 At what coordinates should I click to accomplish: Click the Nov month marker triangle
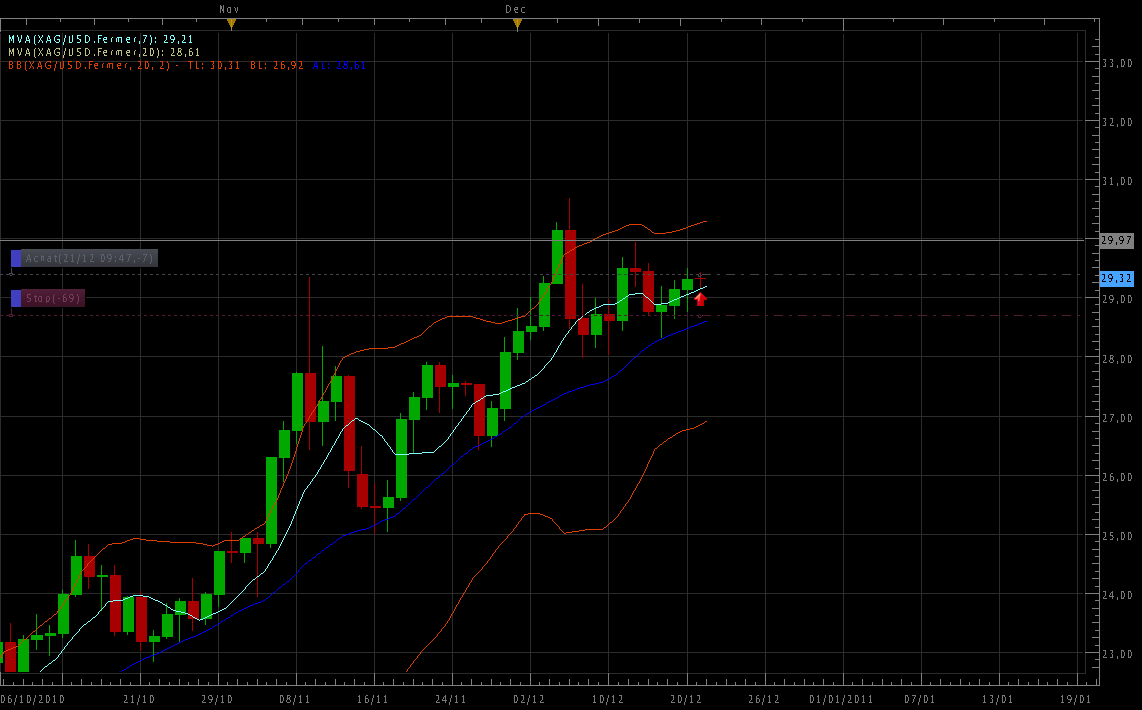coord(231,23)
